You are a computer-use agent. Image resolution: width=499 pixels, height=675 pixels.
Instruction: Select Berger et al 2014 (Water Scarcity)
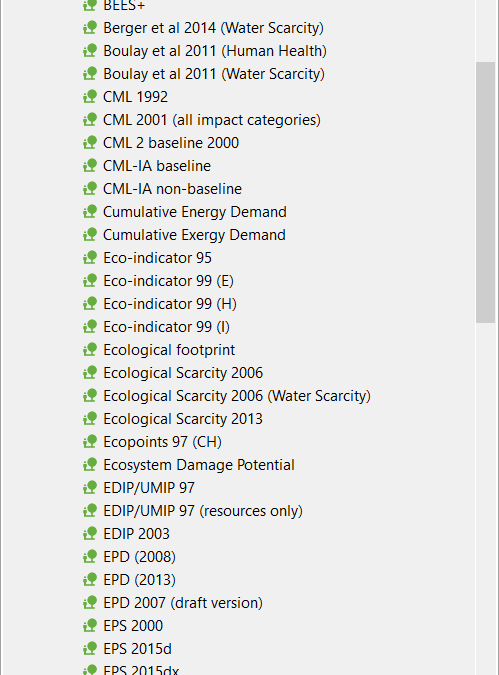[213, 28]
